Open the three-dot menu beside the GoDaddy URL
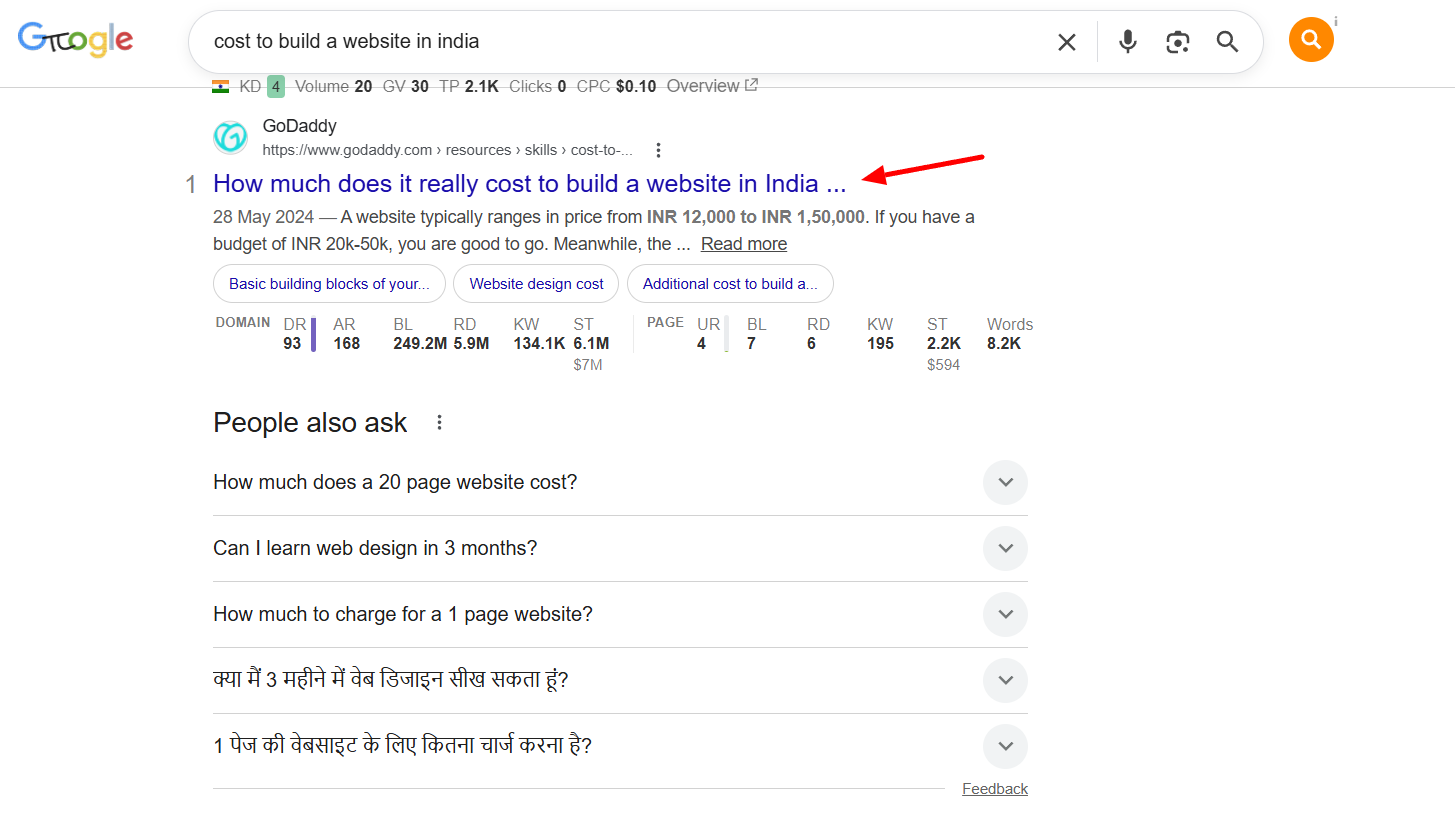 coord(658,149)
